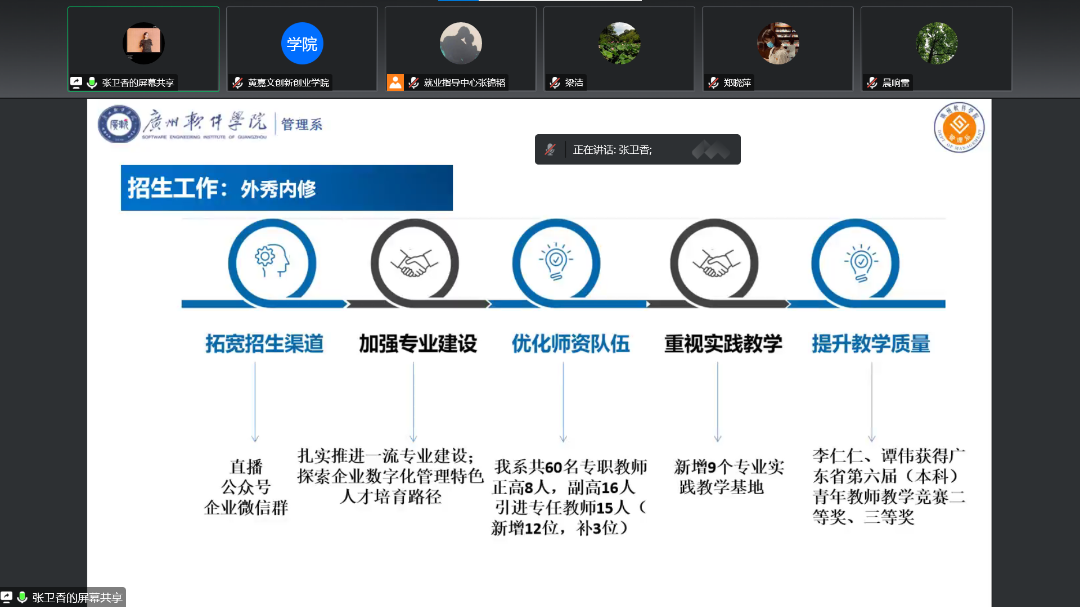Viewport: 1080px width, 607px height.
Task: Click the screen share icon in bottom-left label
Action: pyautogui.click(x=7, y=597)
